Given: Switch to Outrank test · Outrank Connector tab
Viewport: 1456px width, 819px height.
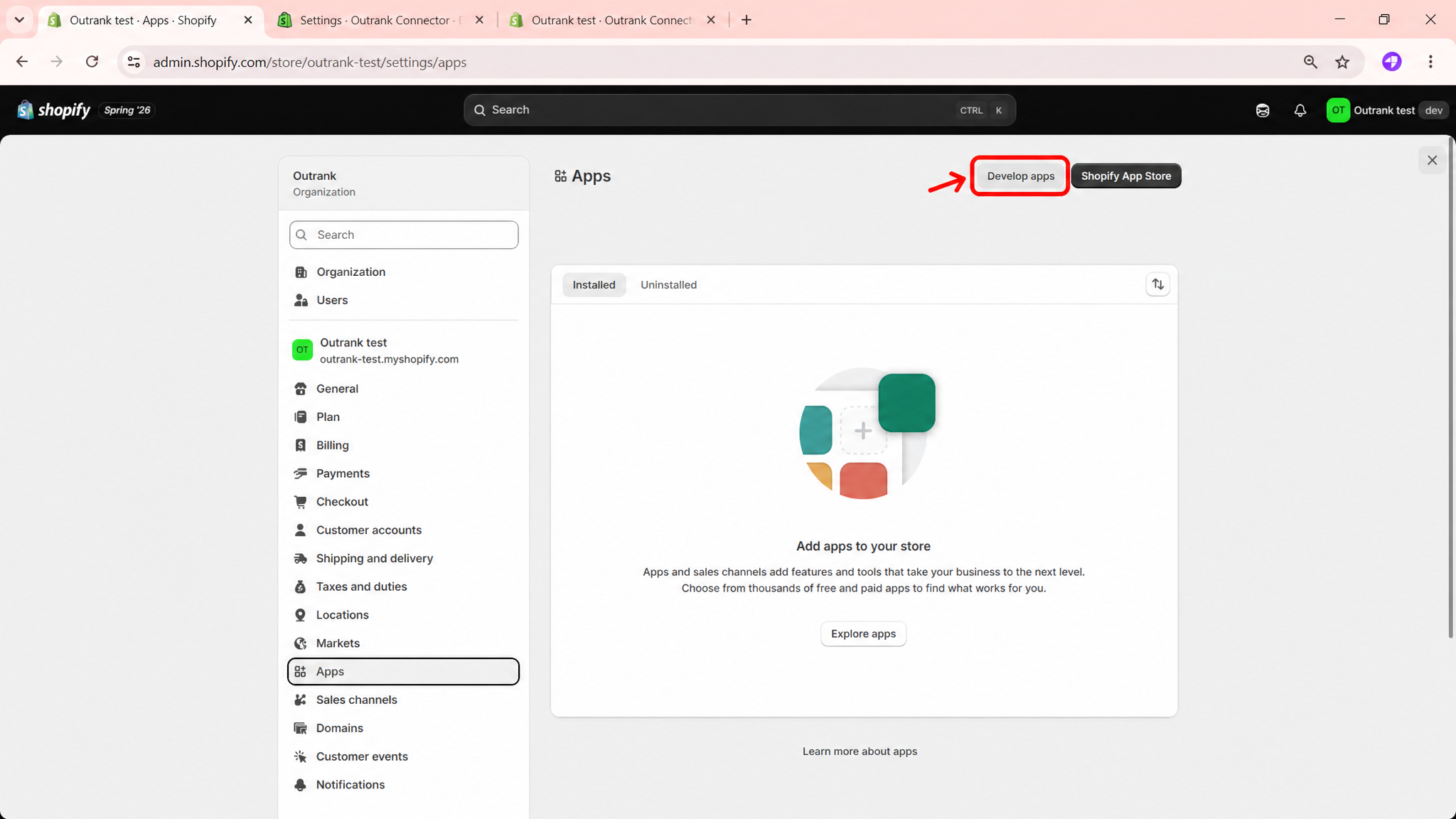Looking at the screenshot, I should [611, 20].
